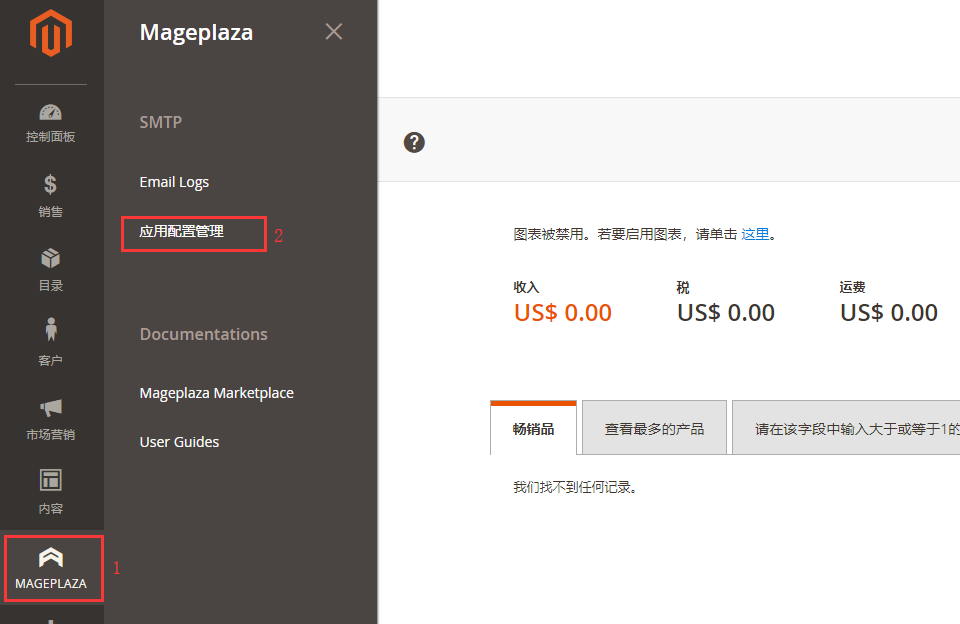
Task: Open the 控制面板 dashboard menu
Action: point(51,124)
